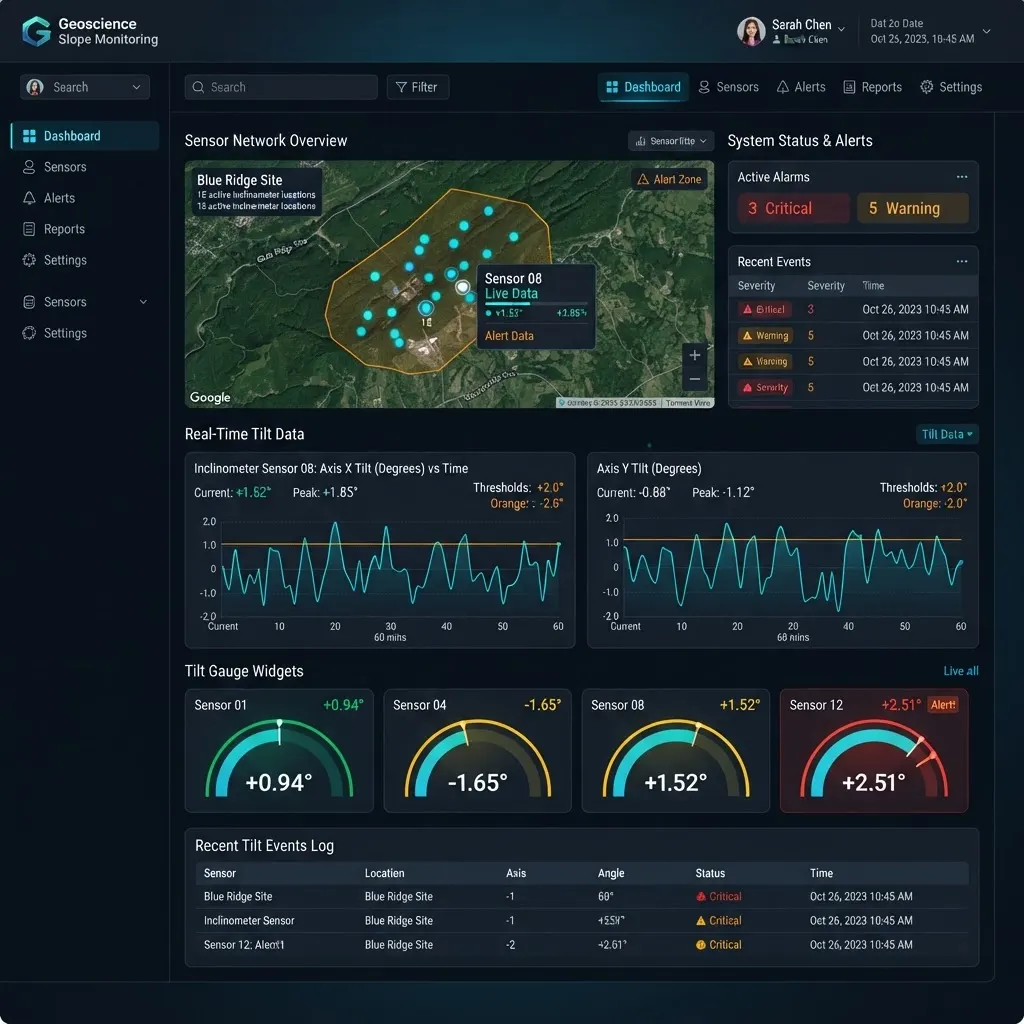1024x1024 pixels.
Task: Click the Sensor 01 tilt gauge
Action: click(x=280, y=760)
